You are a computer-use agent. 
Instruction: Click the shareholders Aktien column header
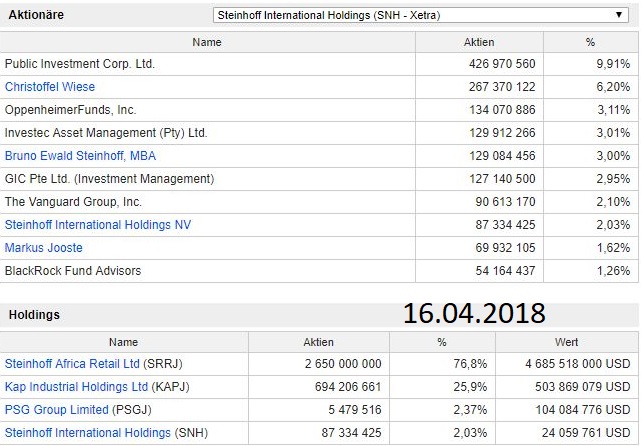480,42
